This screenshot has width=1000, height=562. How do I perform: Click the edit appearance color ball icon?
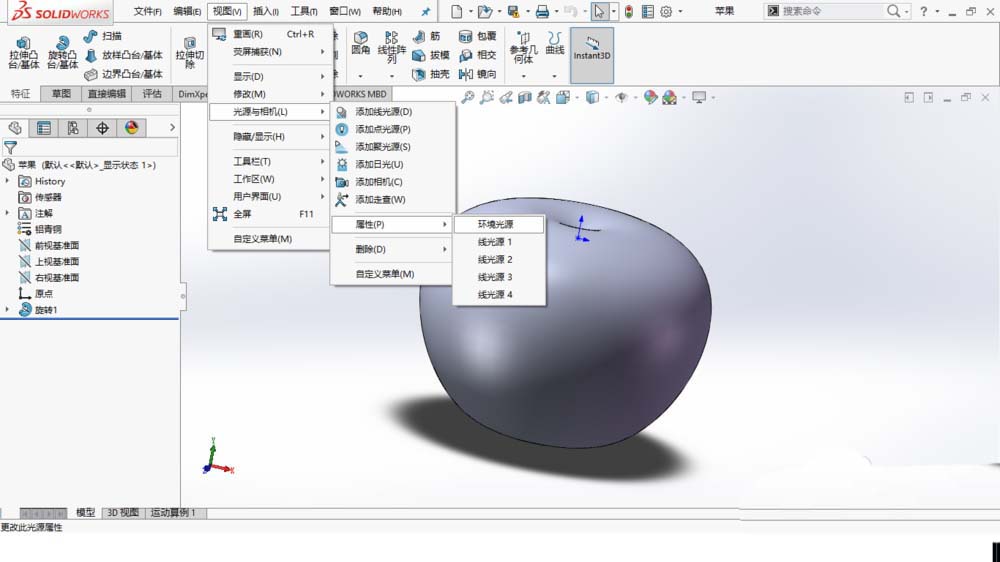tap(650, 98)
